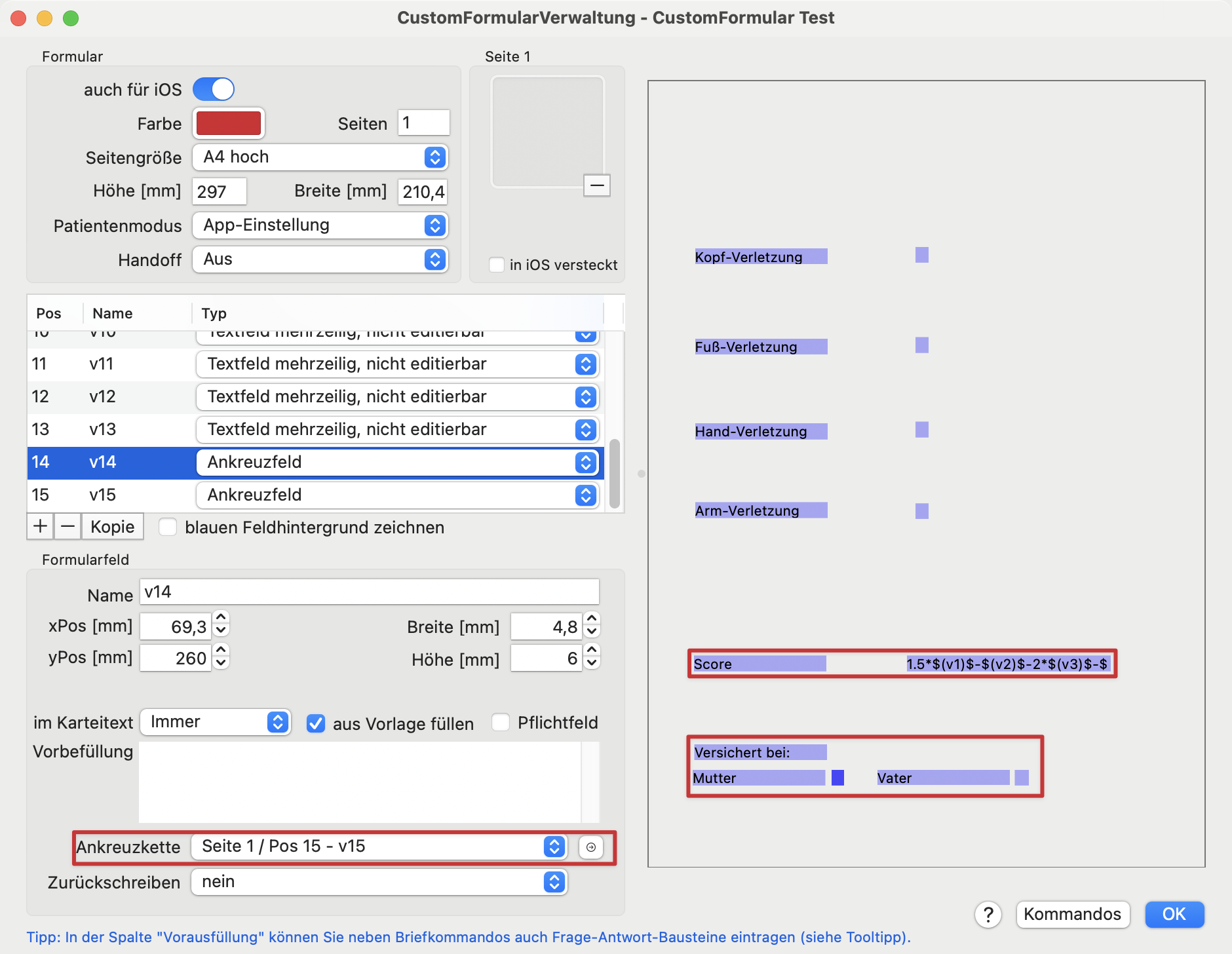Click the circular arrow button beside Ankreuzkette
Viewport: 1232px width, 954px height.
(x=590, y=847)
